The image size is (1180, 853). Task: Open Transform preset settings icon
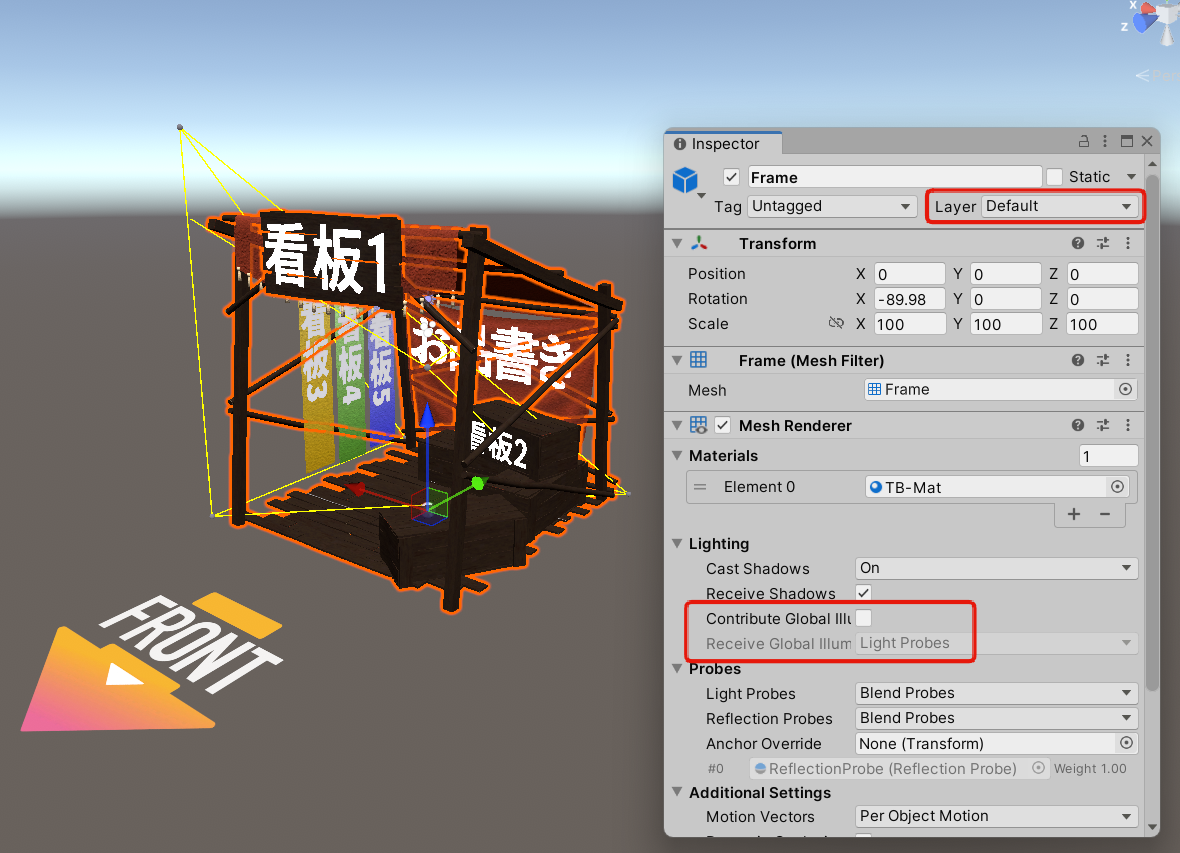click(1102, 243)
